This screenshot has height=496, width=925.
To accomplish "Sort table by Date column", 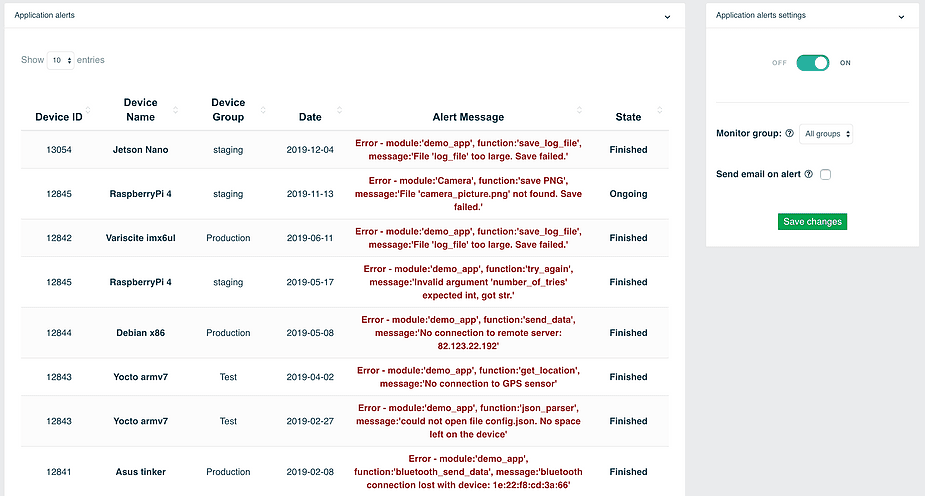I will [x=310, y=117].
